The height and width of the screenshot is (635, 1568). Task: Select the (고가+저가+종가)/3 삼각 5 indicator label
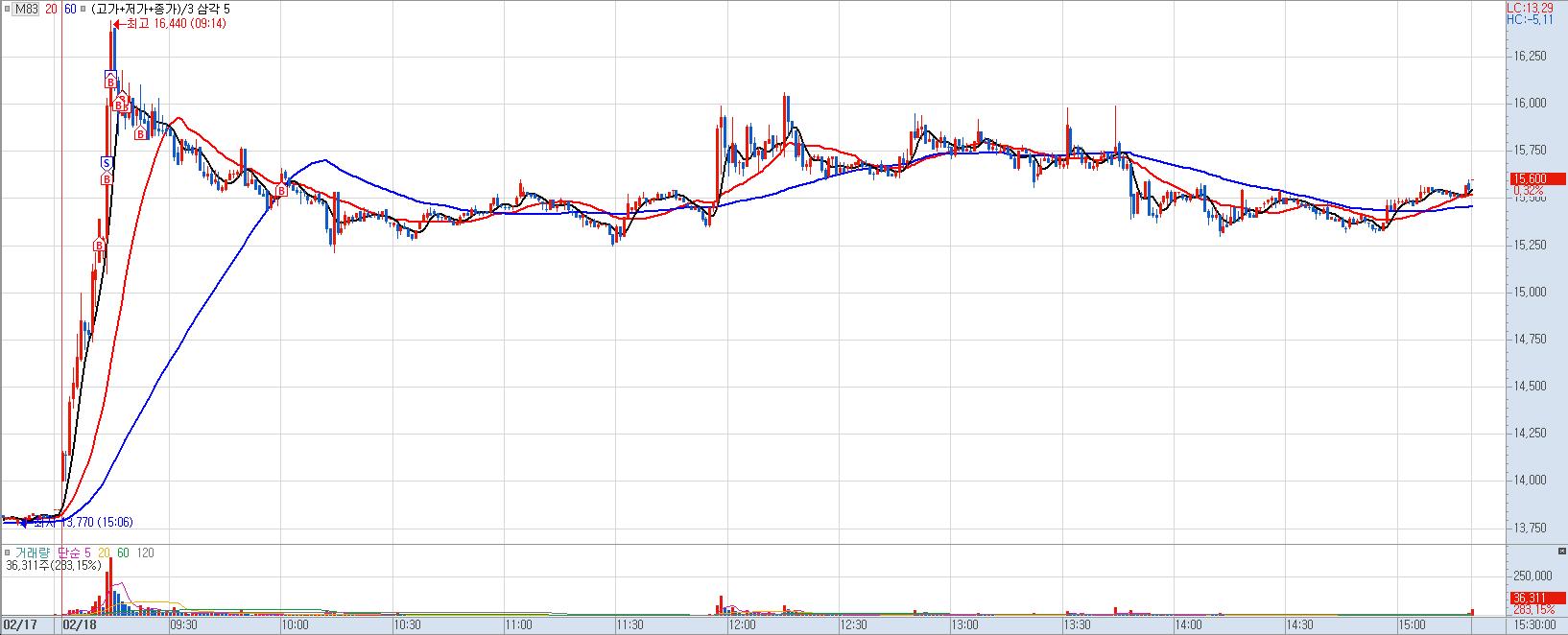[159, 9]
